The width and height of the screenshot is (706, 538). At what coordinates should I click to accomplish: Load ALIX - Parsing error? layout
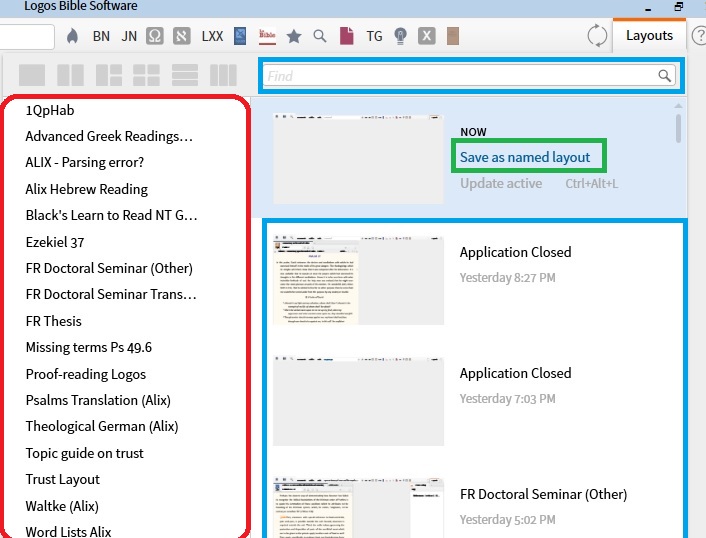click(x=85, y=163)
